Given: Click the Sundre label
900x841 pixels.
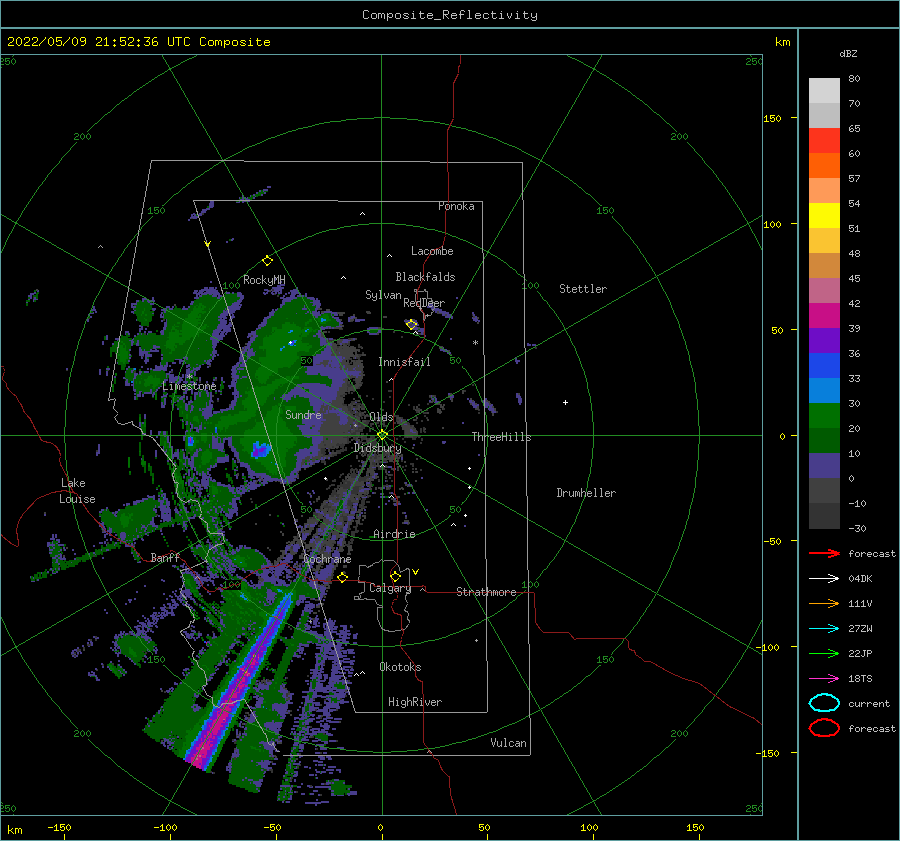Looking at the screenshot, I should [x=303, y=414].
